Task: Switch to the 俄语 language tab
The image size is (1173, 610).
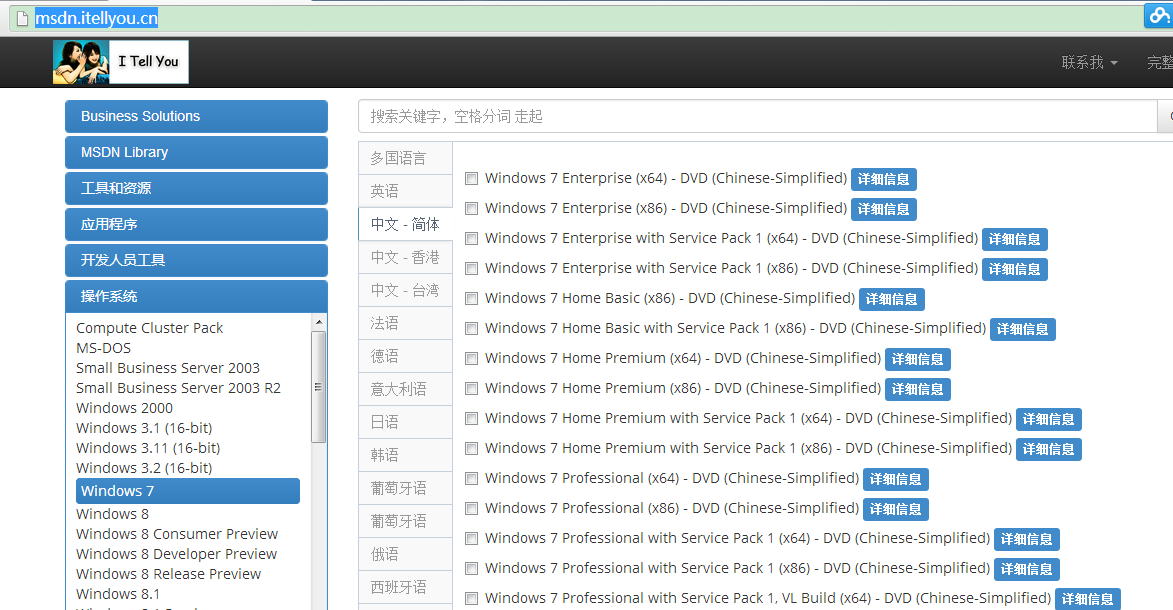Action: click(x=405, y=553)
